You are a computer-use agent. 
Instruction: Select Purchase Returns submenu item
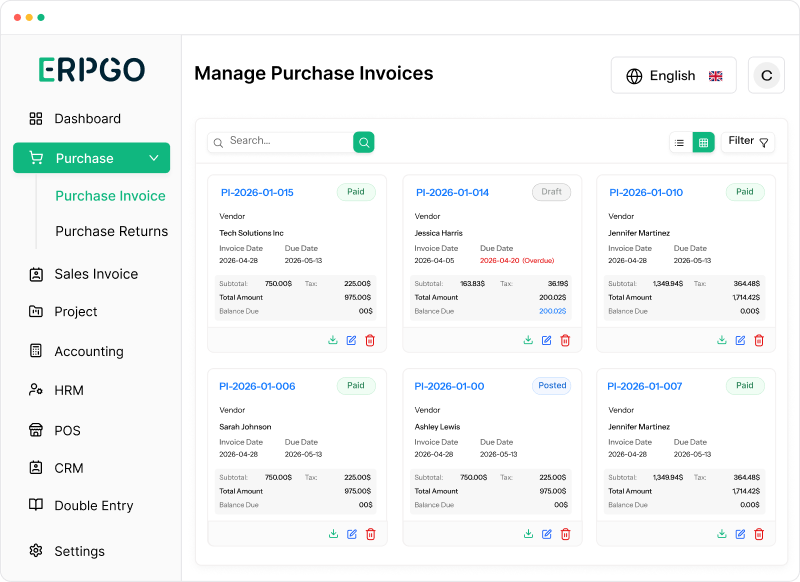112,231
